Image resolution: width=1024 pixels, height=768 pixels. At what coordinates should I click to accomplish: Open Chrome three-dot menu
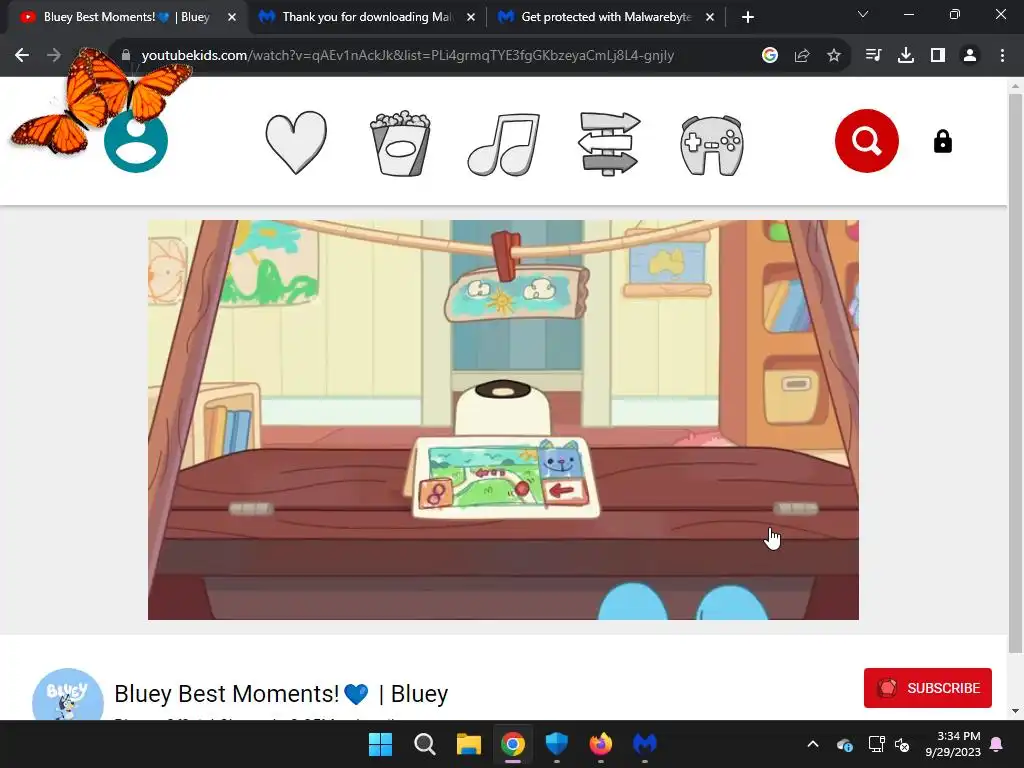coord(1002,56)
